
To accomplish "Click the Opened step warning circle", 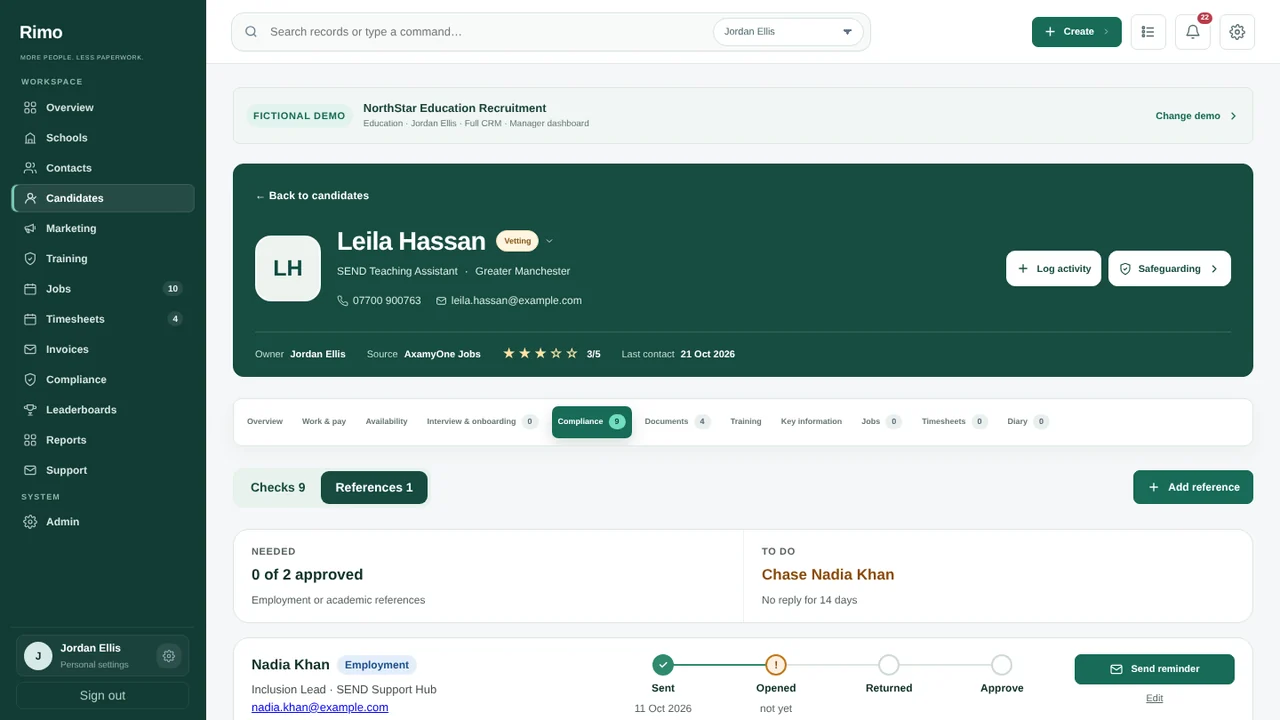I will [x=776, y=665].
